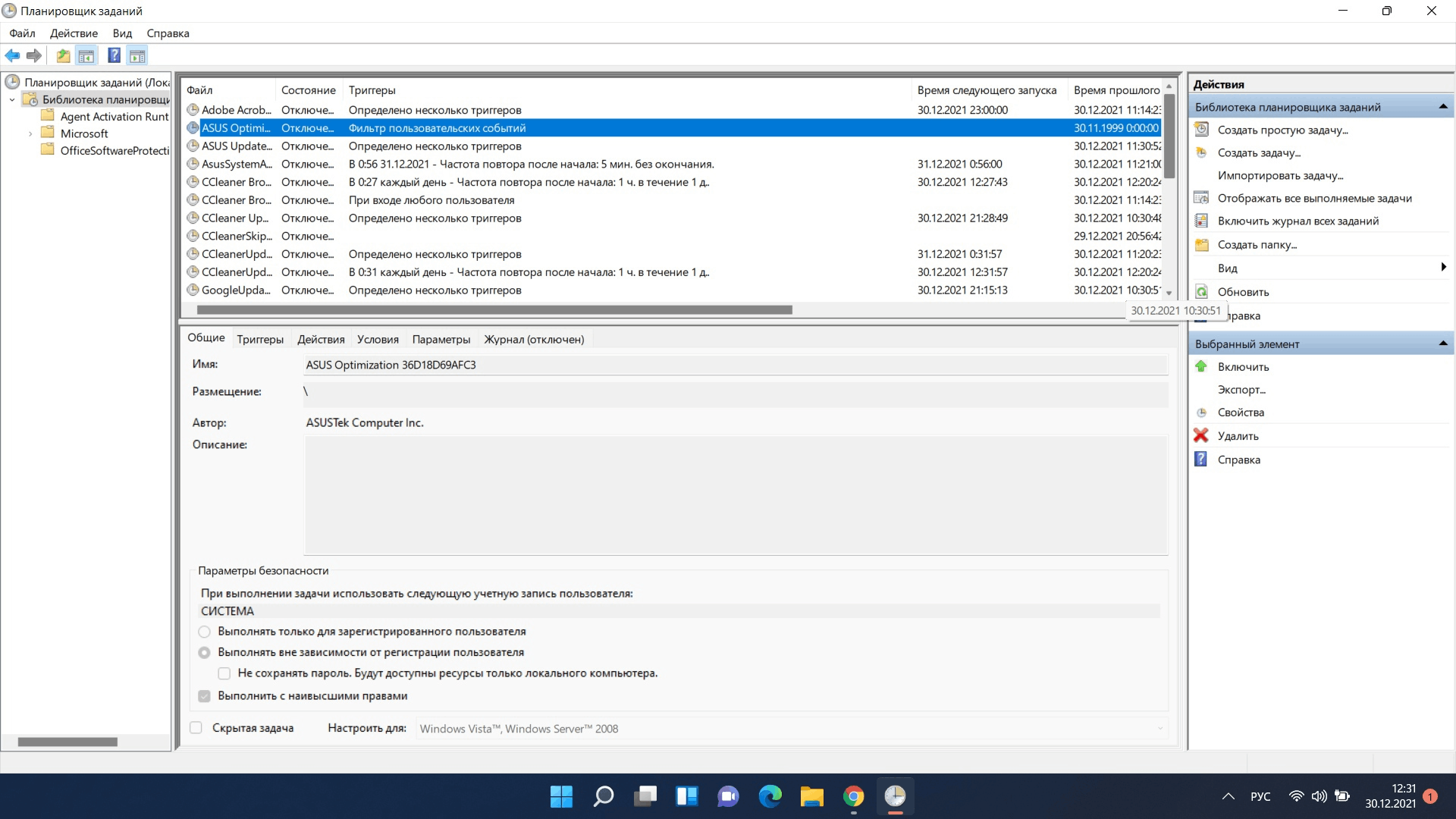Expand the Вид submenu arrow
This screenshot has height=819, width=1456.
1443,267
